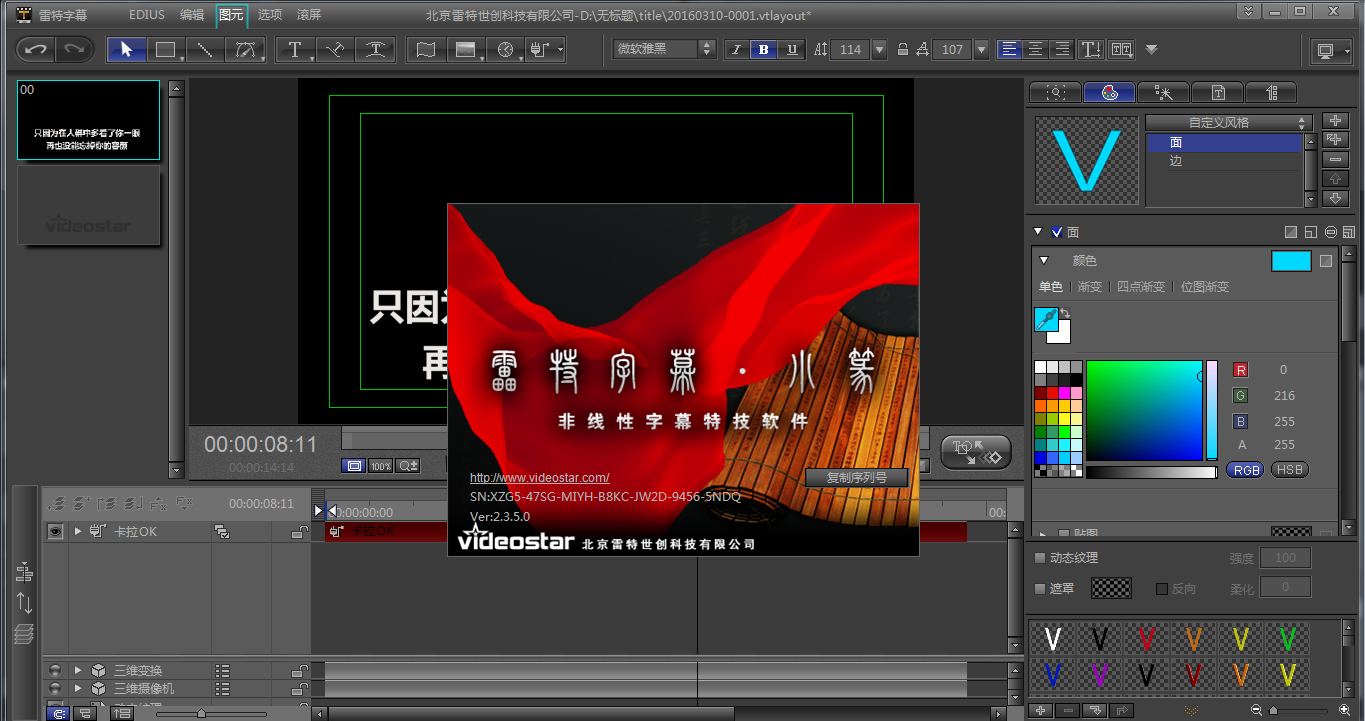This screenshot has height=721, width=1365.
Task: Select the 四点渐变 fill mode
Action: point(1141,287)
